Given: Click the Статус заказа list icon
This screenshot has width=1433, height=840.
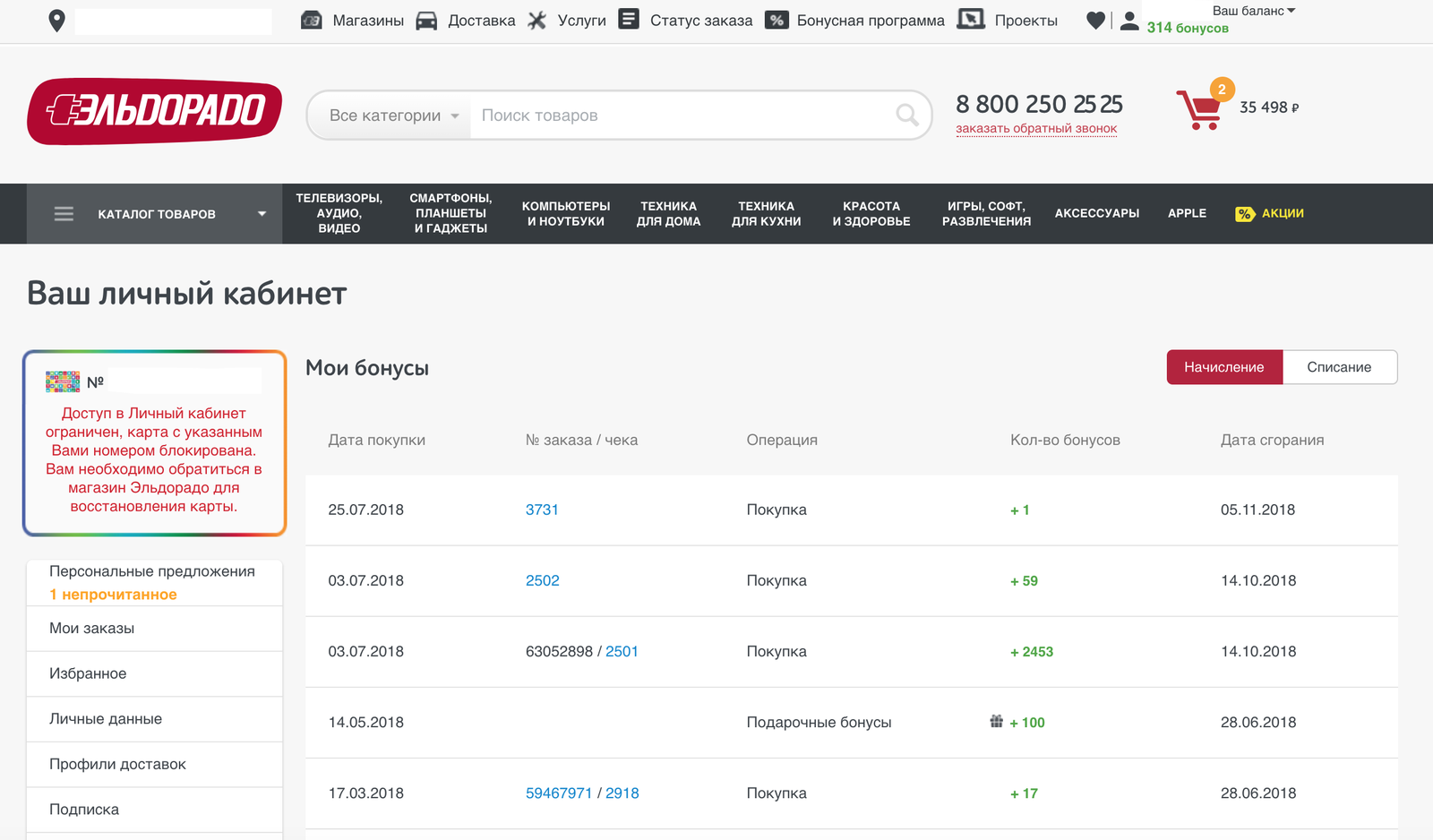Looking at the screenshot, I should point(629,19).
